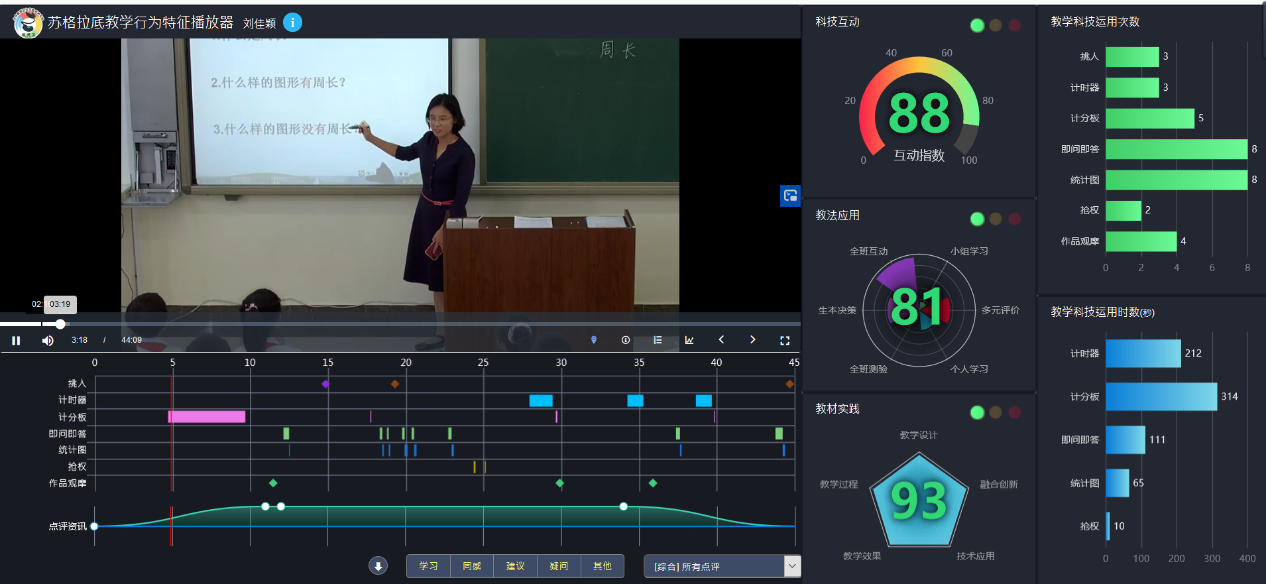The width and height of the screenshot is (1266, 584).
Task: Switch to the 学习 comment tab
Action: coord(428,566)
